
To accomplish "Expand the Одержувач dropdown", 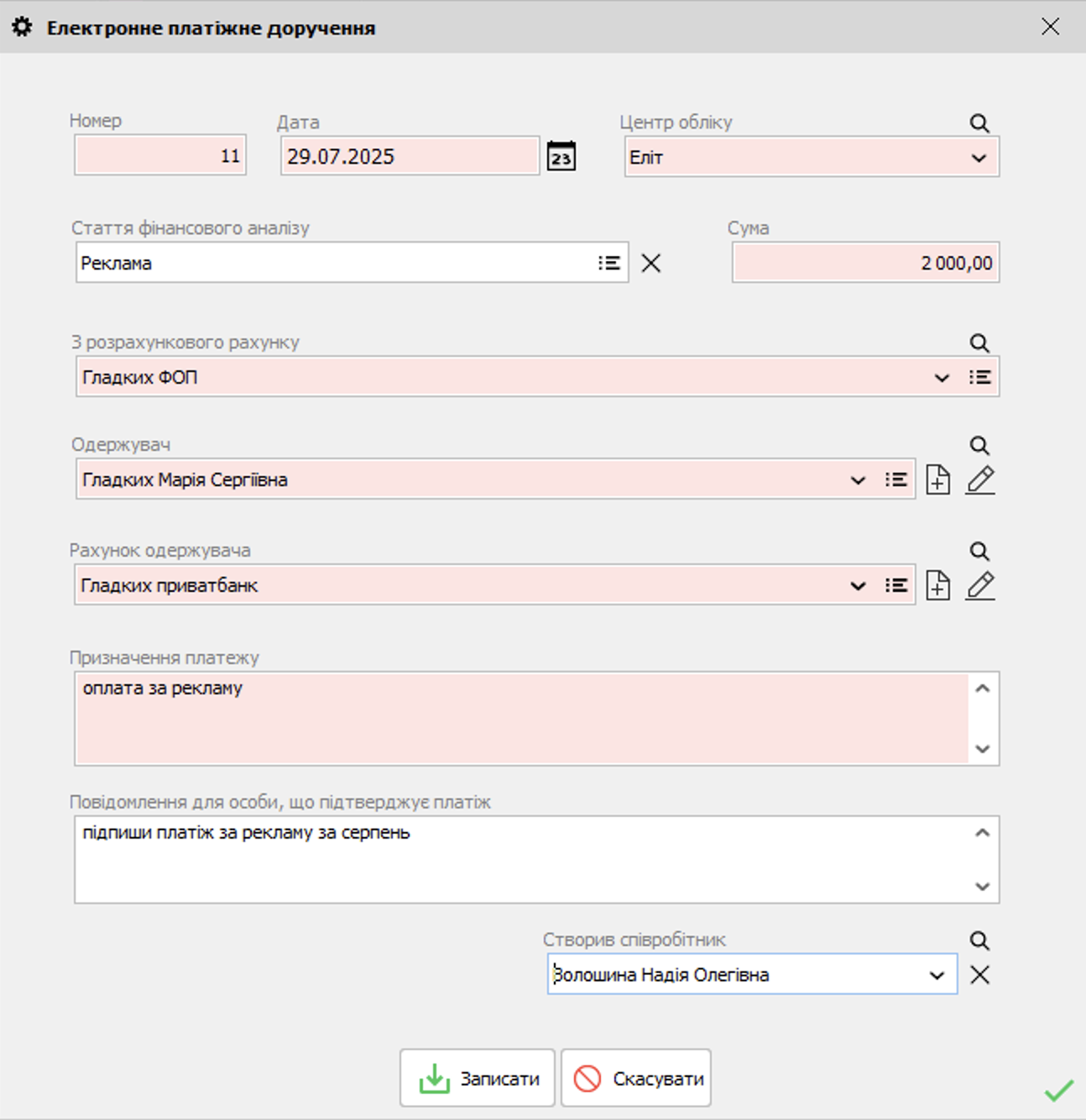I will click(857, 479).
